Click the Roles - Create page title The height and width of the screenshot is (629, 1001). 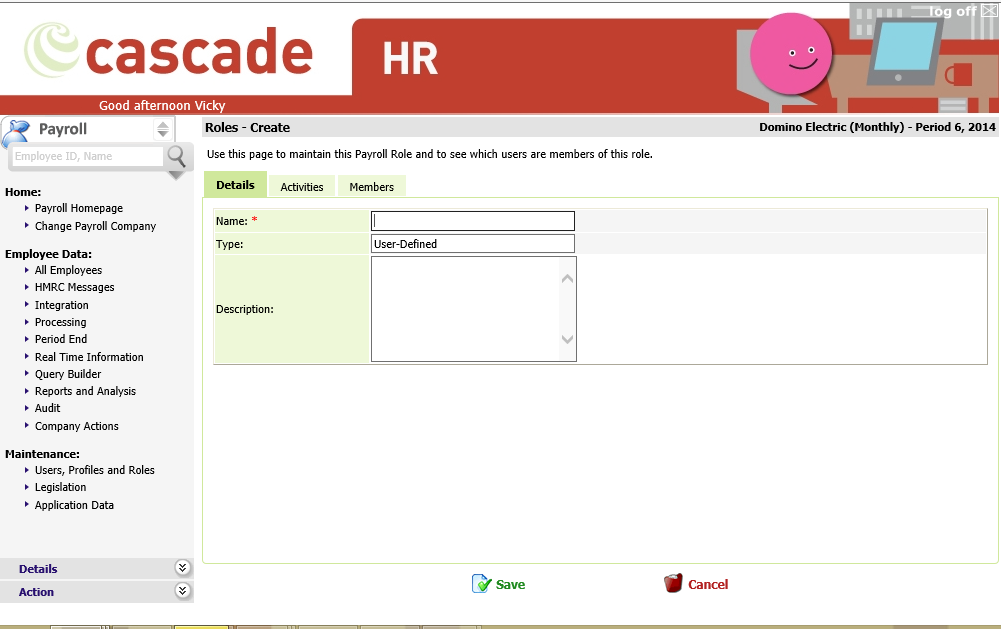coord(247,127)
